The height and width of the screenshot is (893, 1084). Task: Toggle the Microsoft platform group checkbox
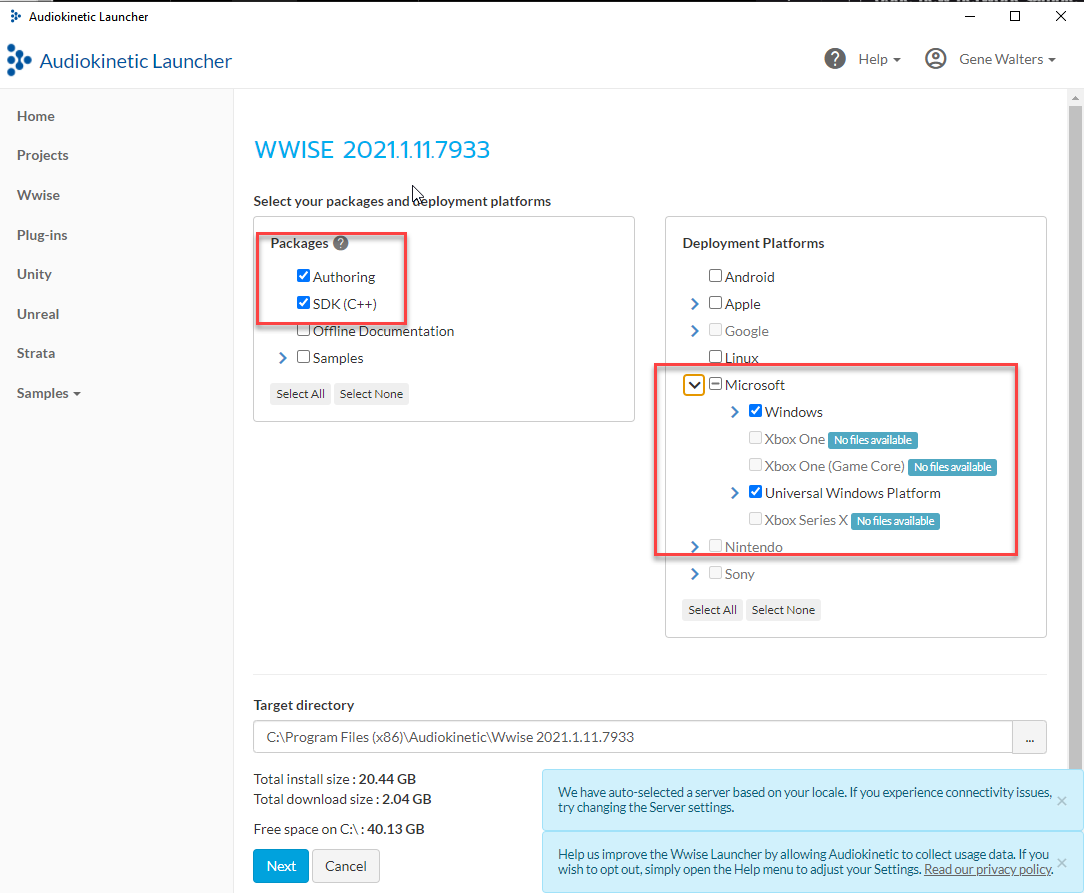(716, 384)
